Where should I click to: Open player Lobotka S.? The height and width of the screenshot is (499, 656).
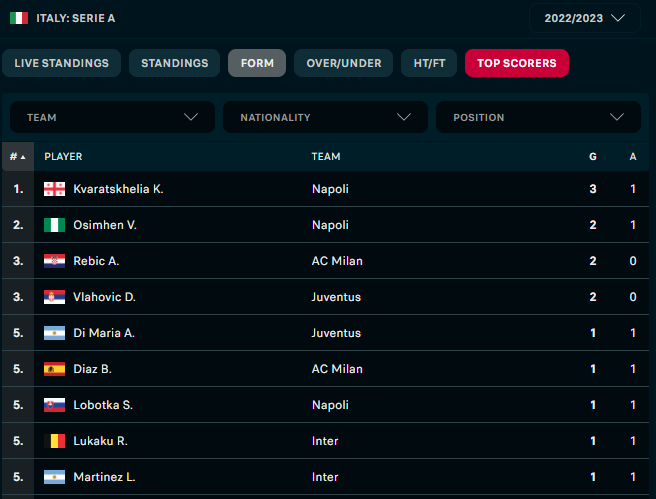click(103, 405)
